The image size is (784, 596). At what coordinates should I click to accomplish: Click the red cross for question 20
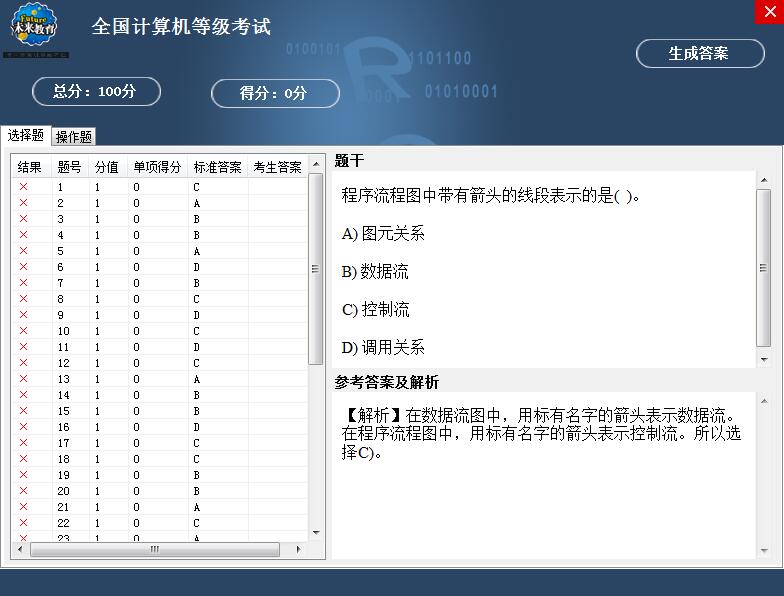[24, 490]
